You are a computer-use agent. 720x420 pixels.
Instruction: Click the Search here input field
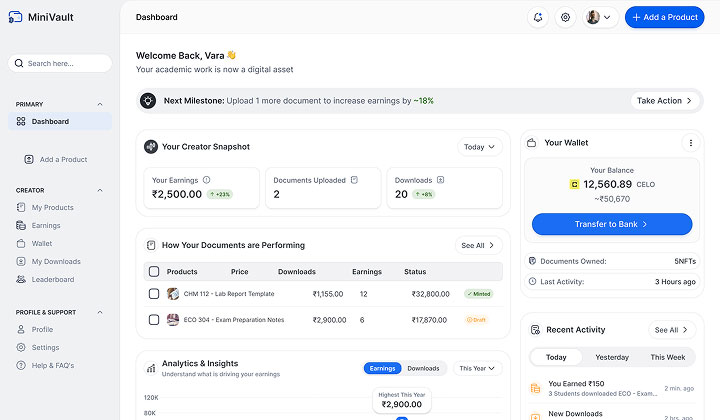pyautogui.click(x=60, y=63)
